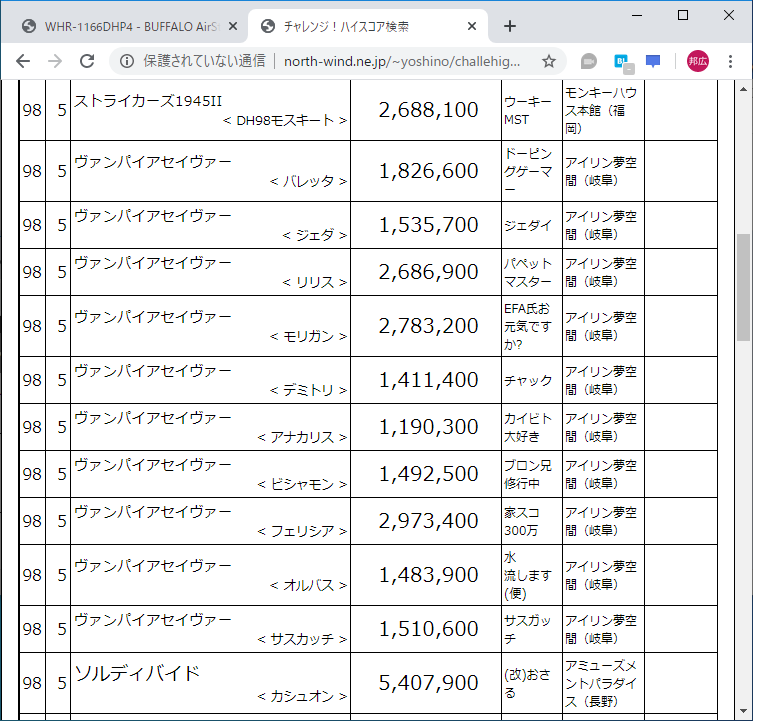The height and width of the screenshot is (721, 780).
Task: Reload the current page
Action: 87,61
